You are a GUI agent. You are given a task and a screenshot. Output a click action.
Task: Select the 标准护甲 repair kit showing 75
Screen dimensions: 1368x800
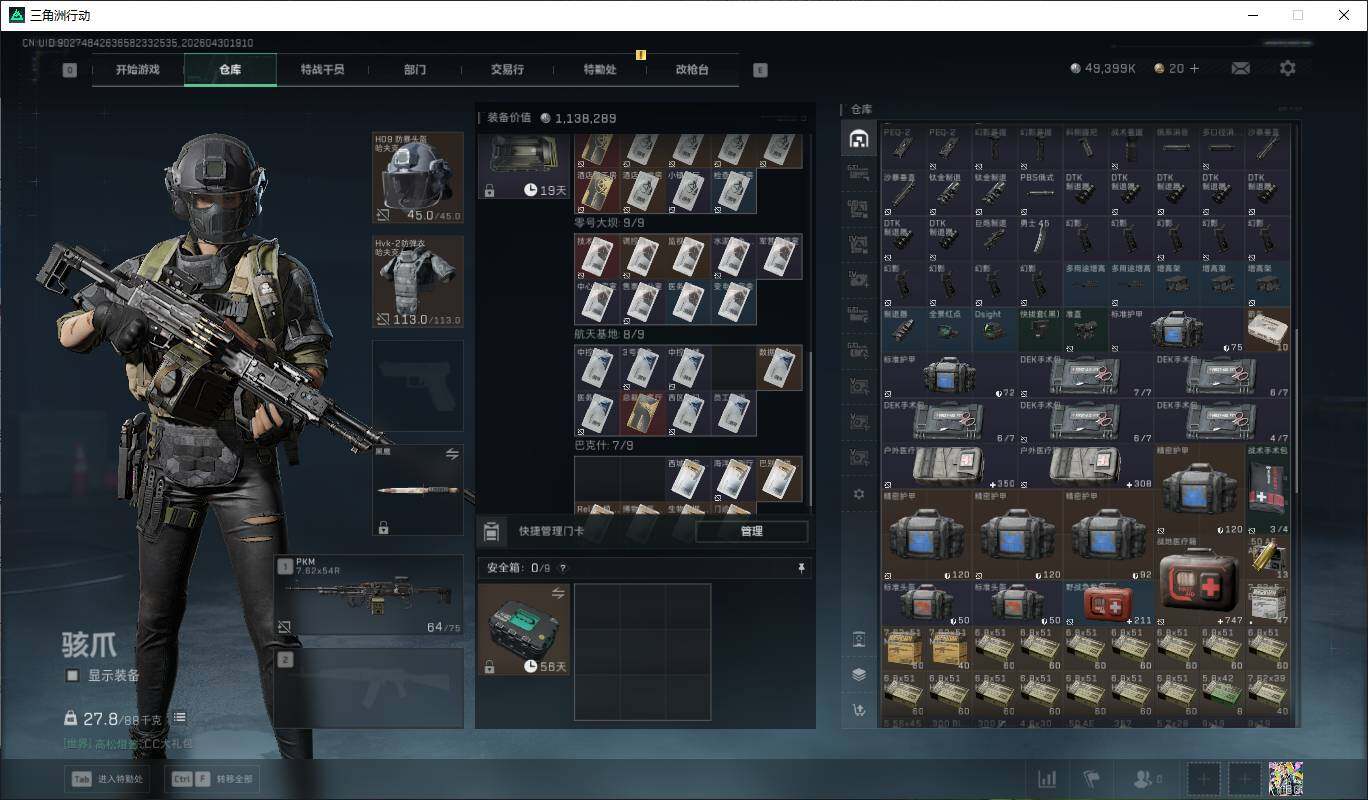point(1176,329)
